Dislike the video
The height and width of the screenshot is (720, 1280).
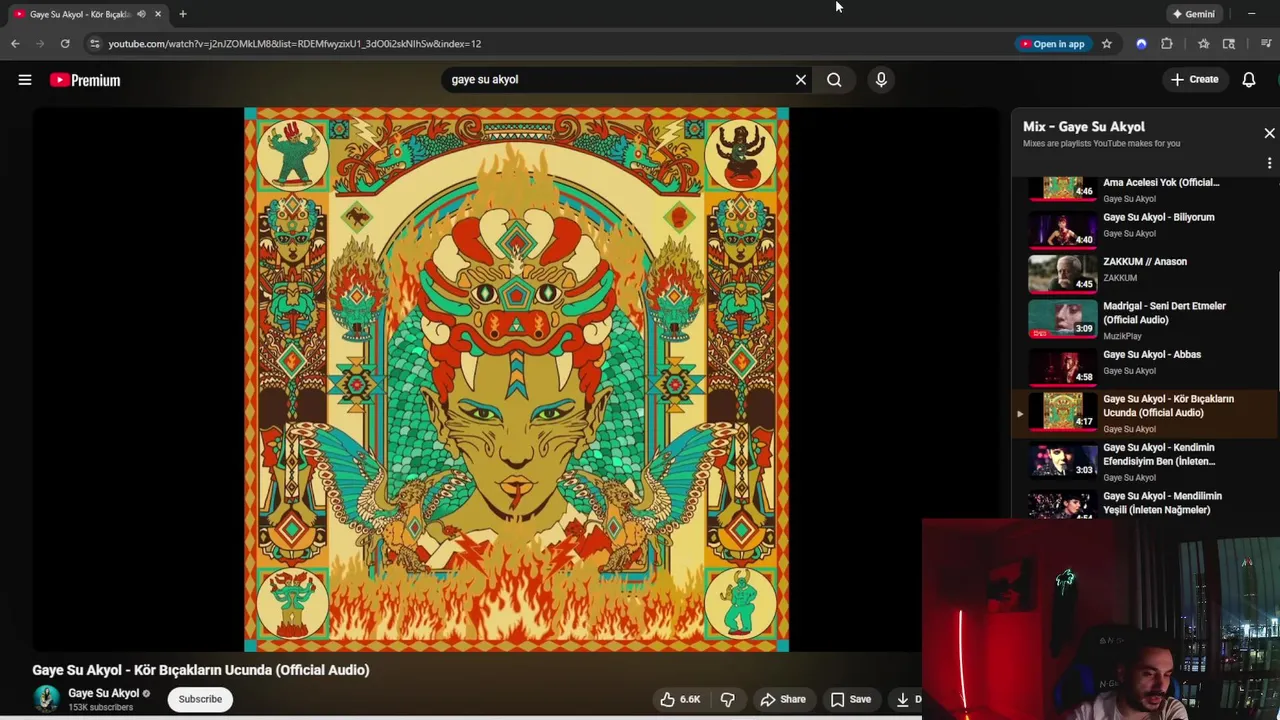point(727,699)
